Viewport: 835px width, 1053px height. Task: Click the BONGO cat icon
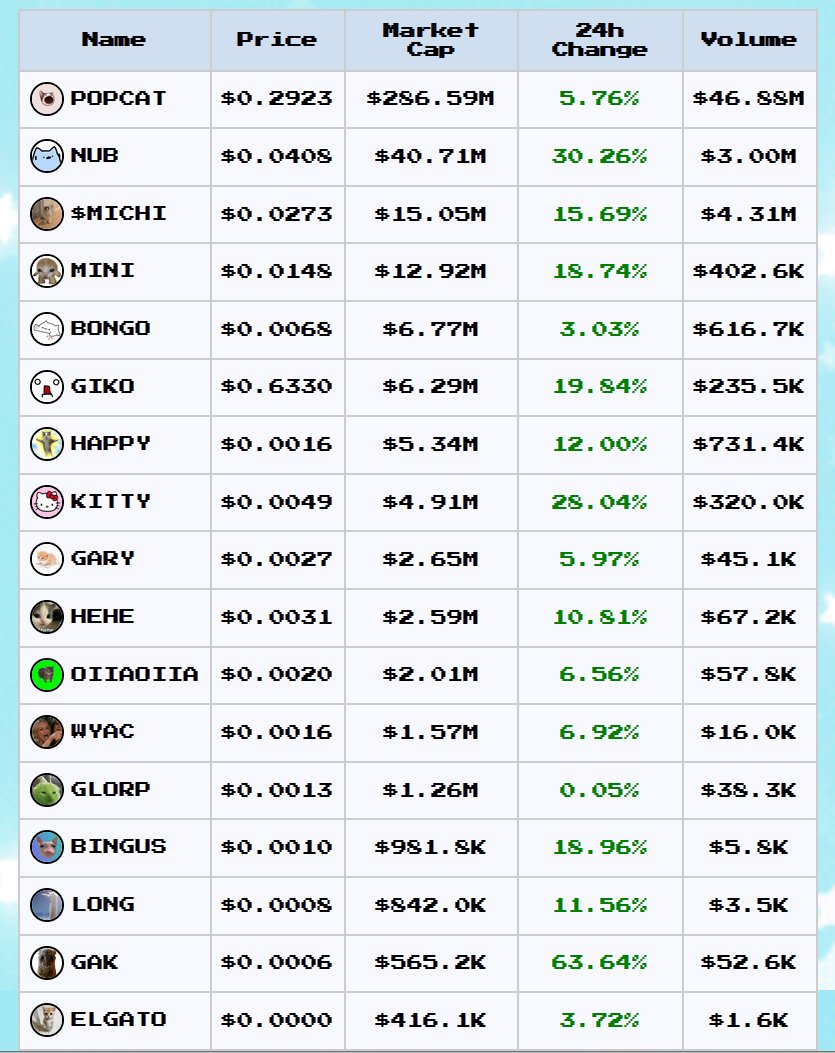pos(46,329)
